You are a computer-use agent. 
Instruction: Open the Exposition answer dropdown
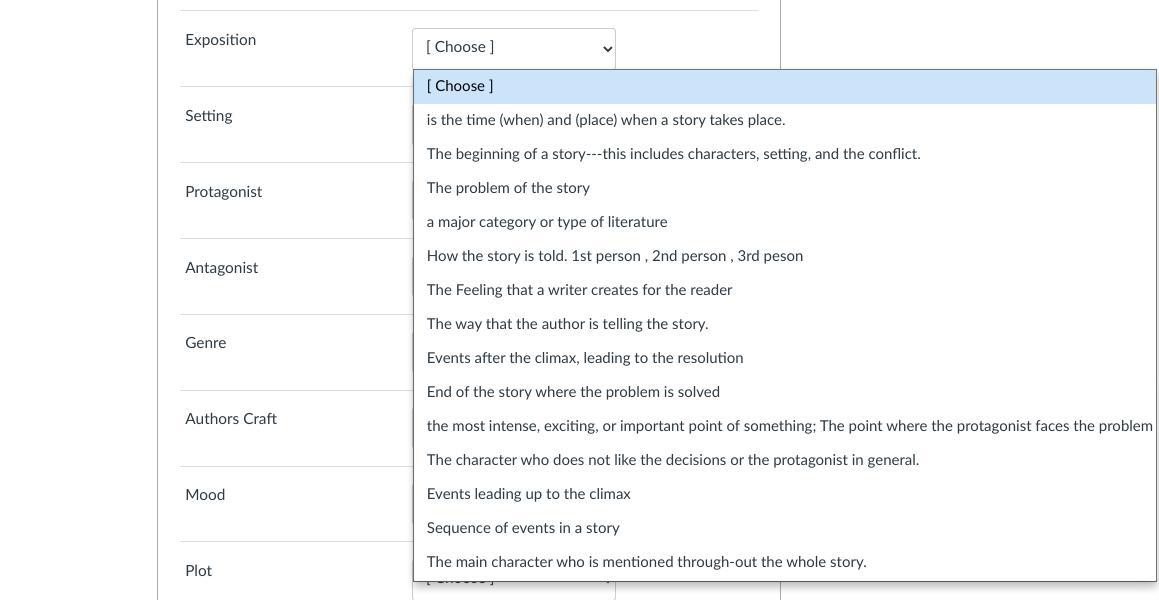[x=513, y=48]
